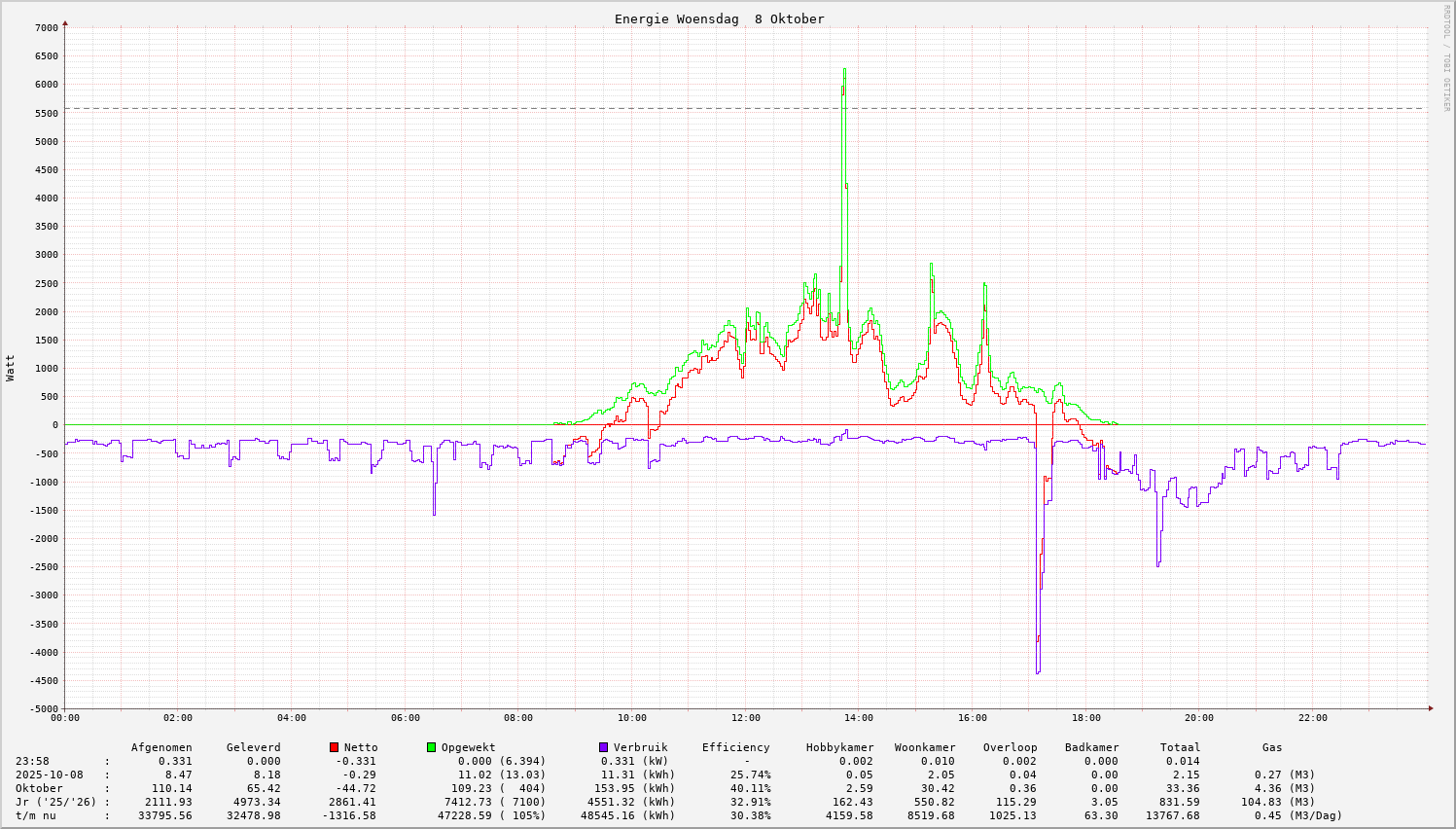
Task: Click the 'Woonkamer' column header
Action: (925, 748)
